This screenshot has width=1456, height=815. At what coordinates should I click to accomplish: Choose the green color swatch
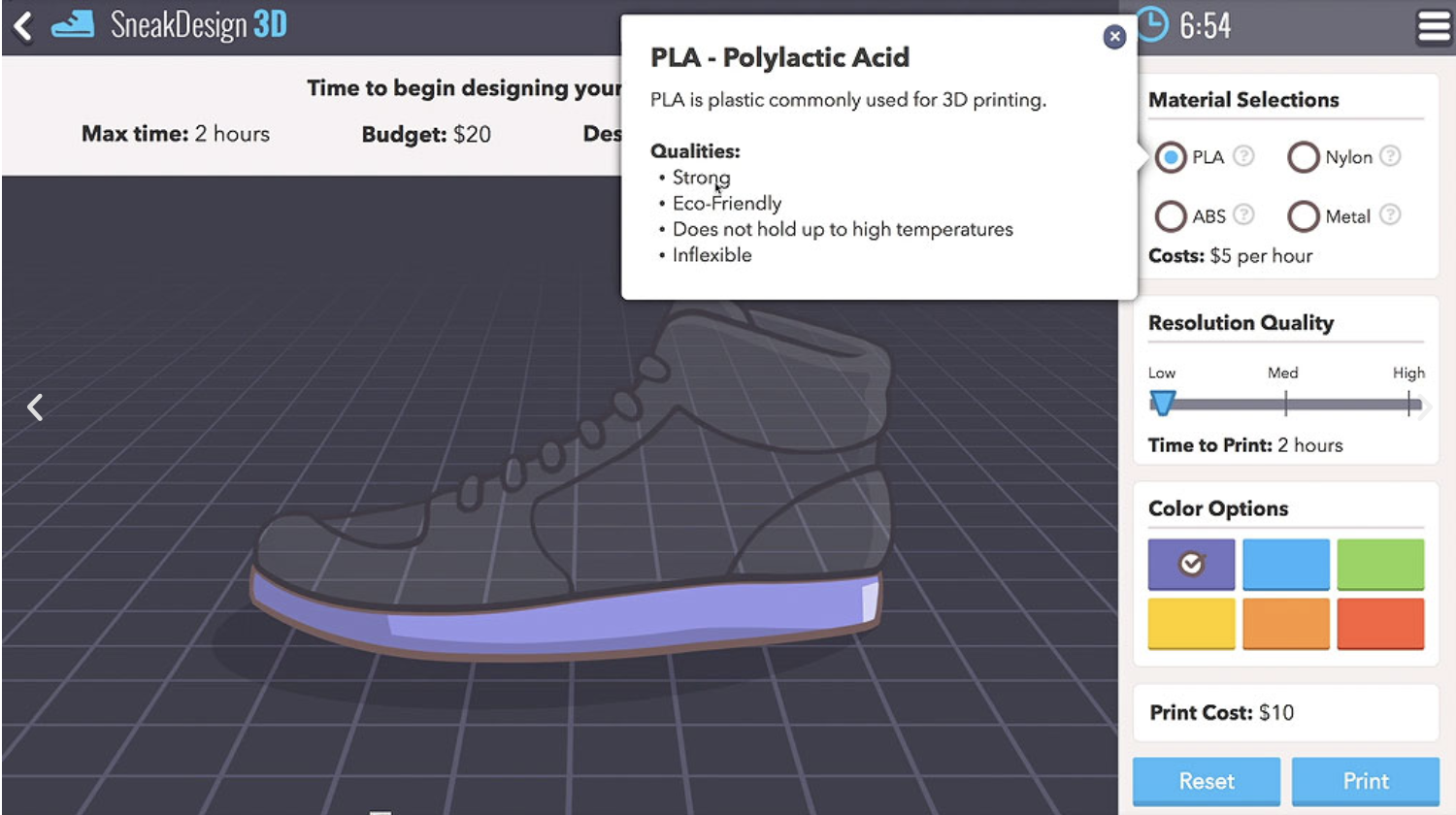(1380, 564)
